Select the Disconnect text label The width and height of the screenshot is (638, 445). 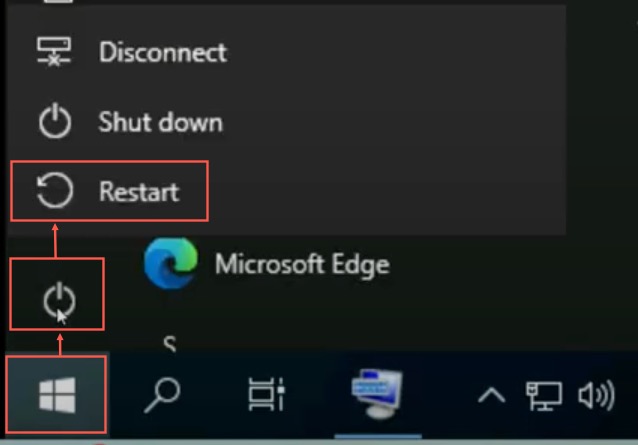click(x=162, y=52)
